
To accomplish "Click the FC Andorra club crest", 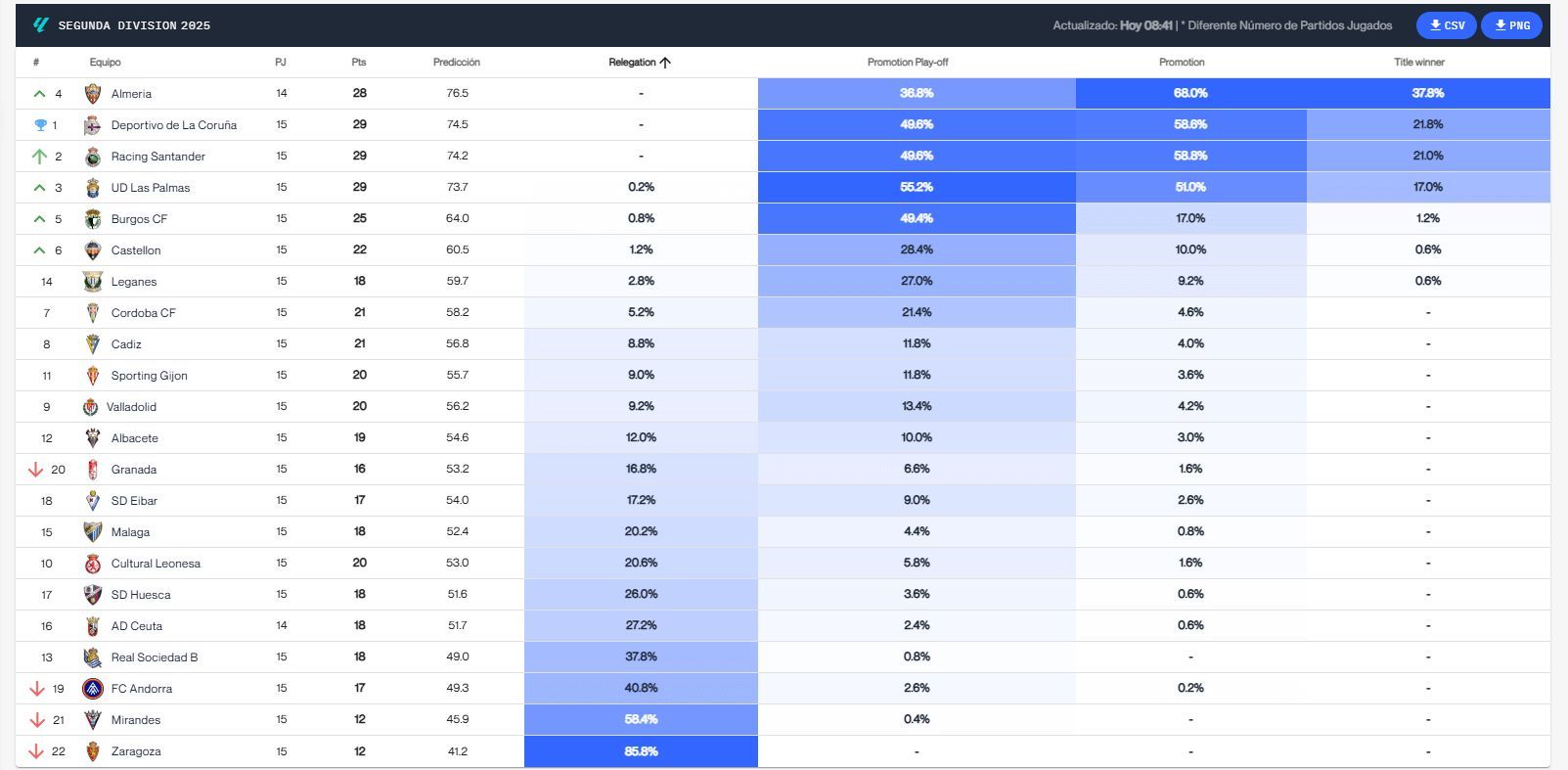I will tap(92, 688).
